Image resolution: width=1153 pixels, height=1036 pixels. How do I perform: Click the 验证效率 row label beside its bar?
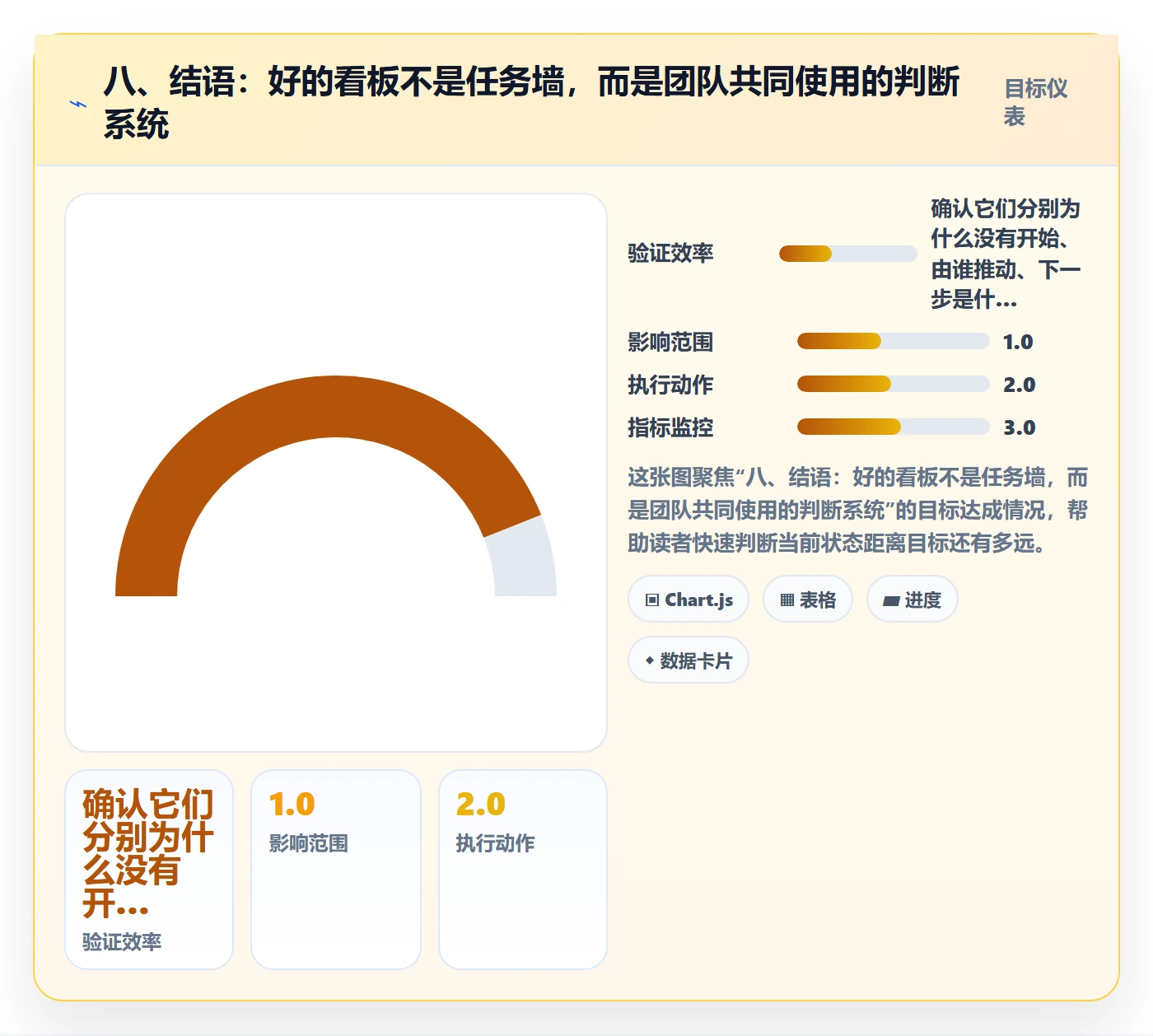(670, 253)
